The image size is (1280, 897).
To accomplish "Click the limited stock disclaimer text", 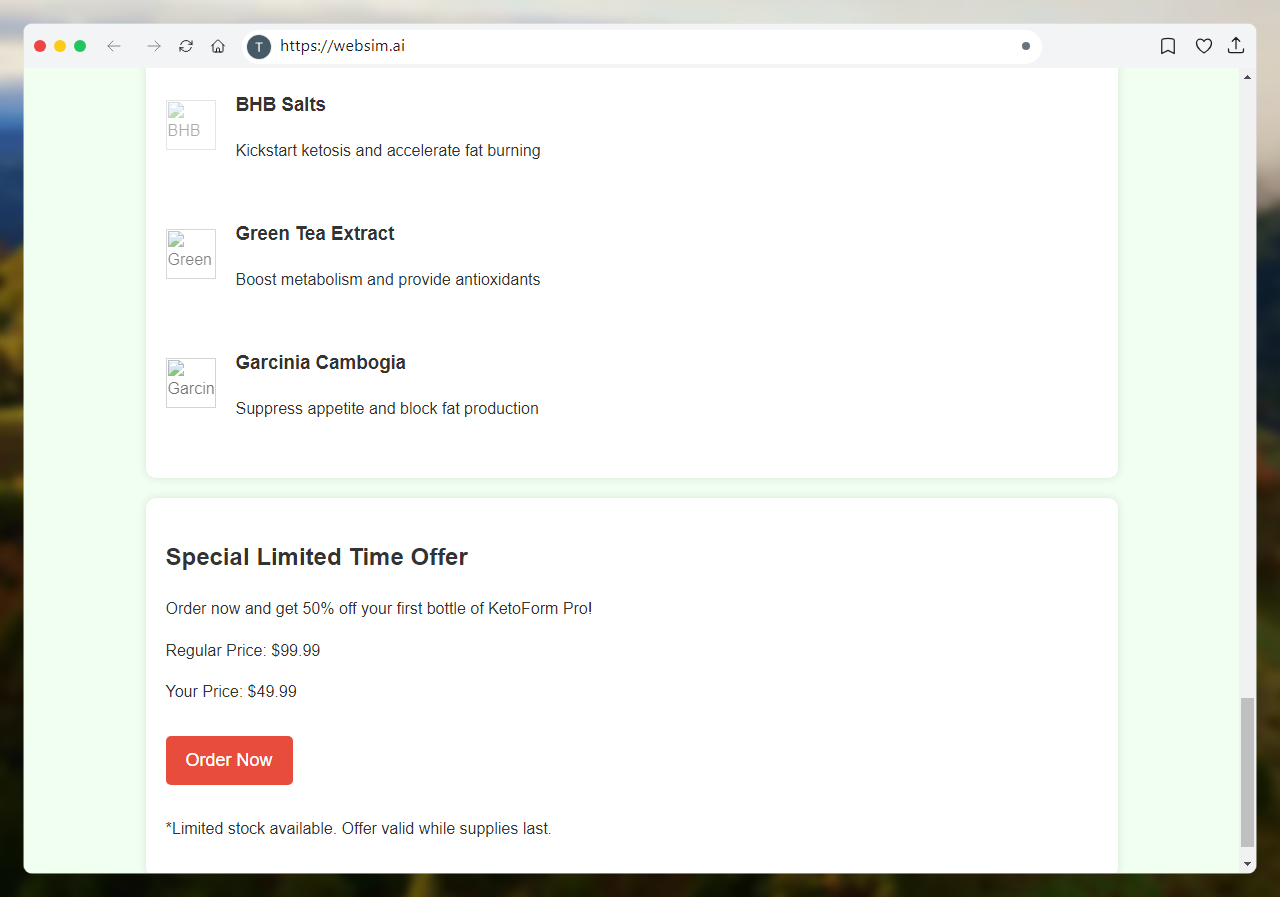I will [x=359, y=828].
